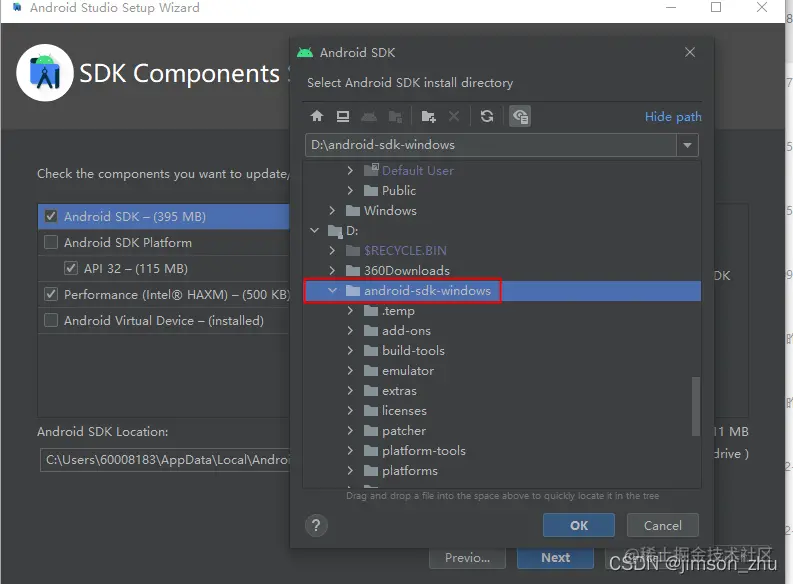Viewport: 793px width, 584px height.
Task: Expand the licenses folder
Action: point(350,411)
